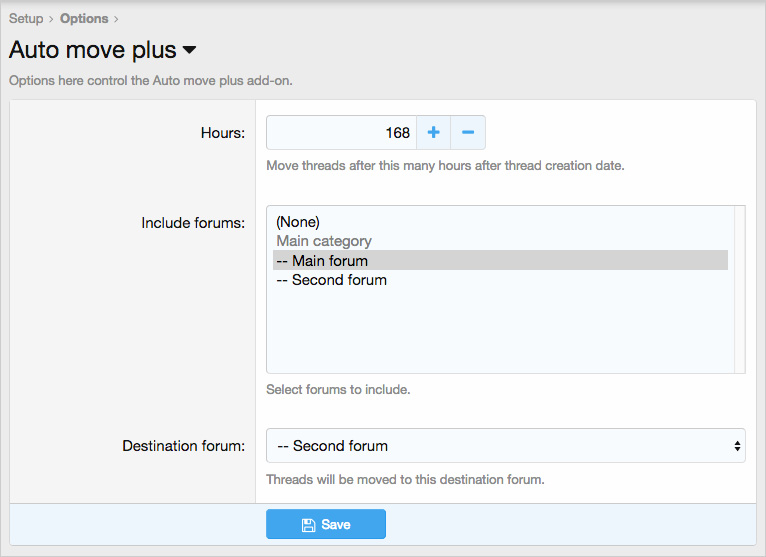The image size is (766, 557).
Task: Focus the Hours number field
Action: pos(340,132)
